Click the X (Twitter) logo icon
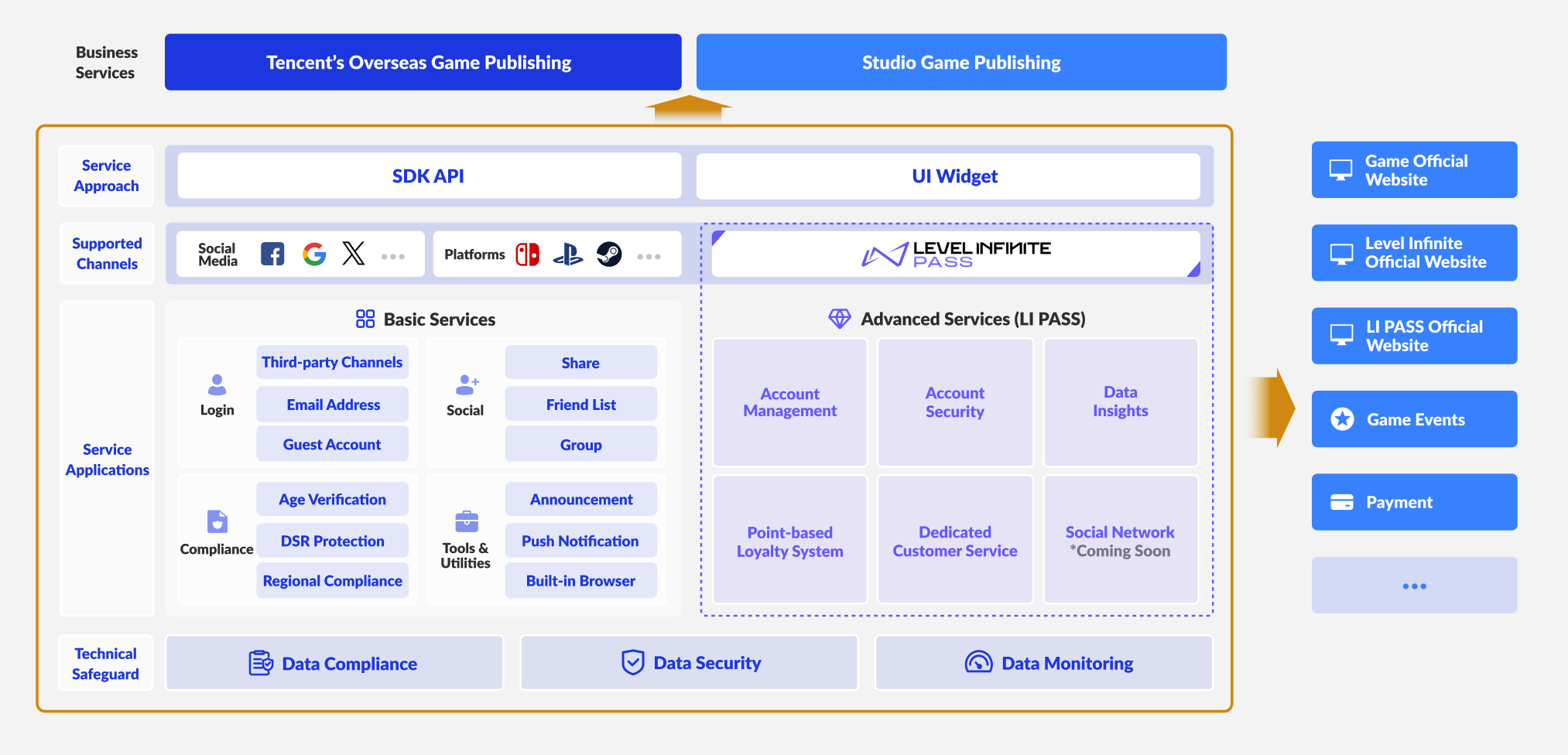 pyautogui.click(x=354, y=254)
